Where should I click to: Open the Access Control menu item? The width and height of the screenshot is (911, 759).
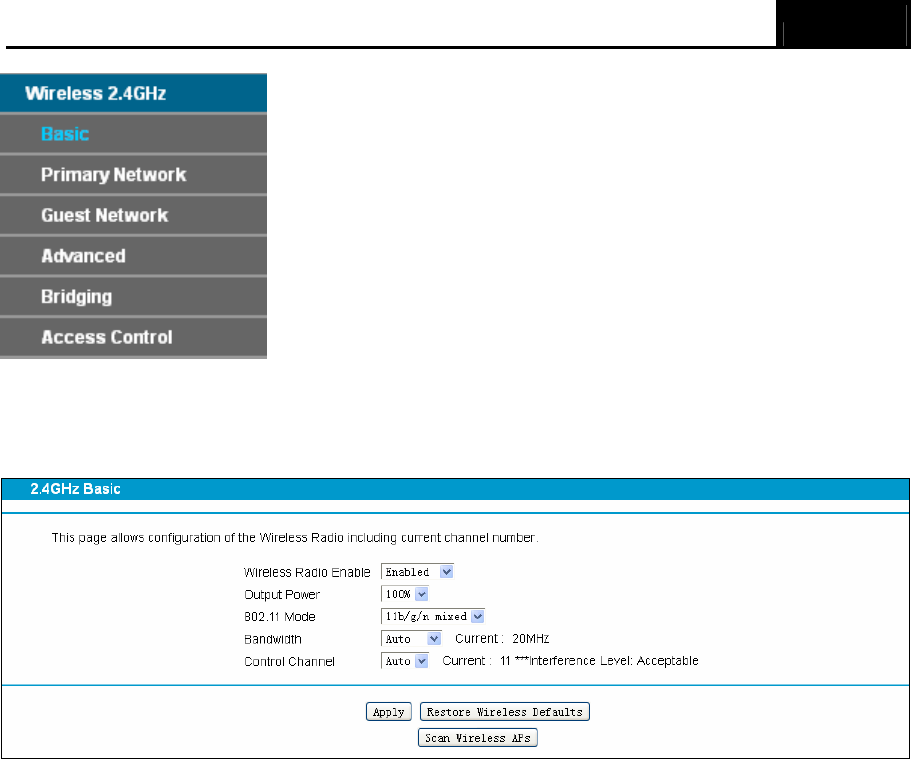133,337
